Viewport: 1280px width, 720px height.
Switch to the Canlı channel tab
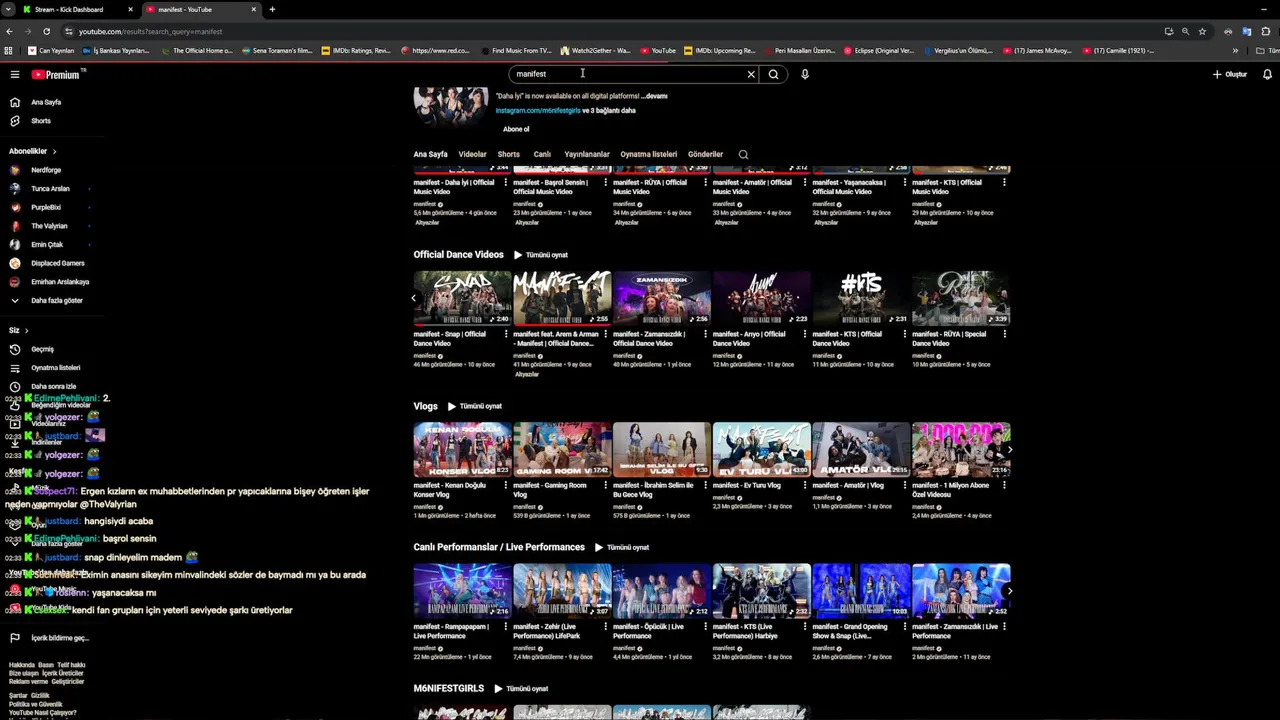542,154
